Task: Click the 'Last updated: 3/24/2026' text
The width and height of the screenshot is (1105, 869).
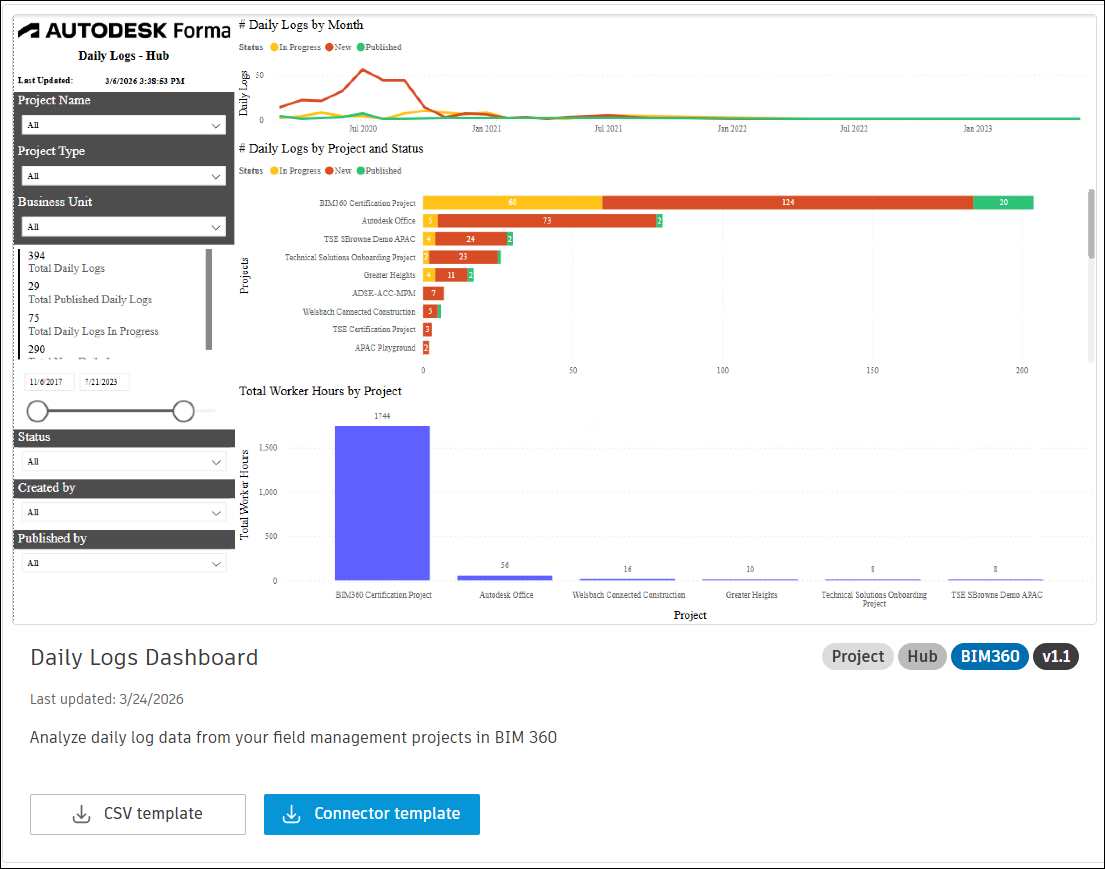Action: click(x=106, y=699)
